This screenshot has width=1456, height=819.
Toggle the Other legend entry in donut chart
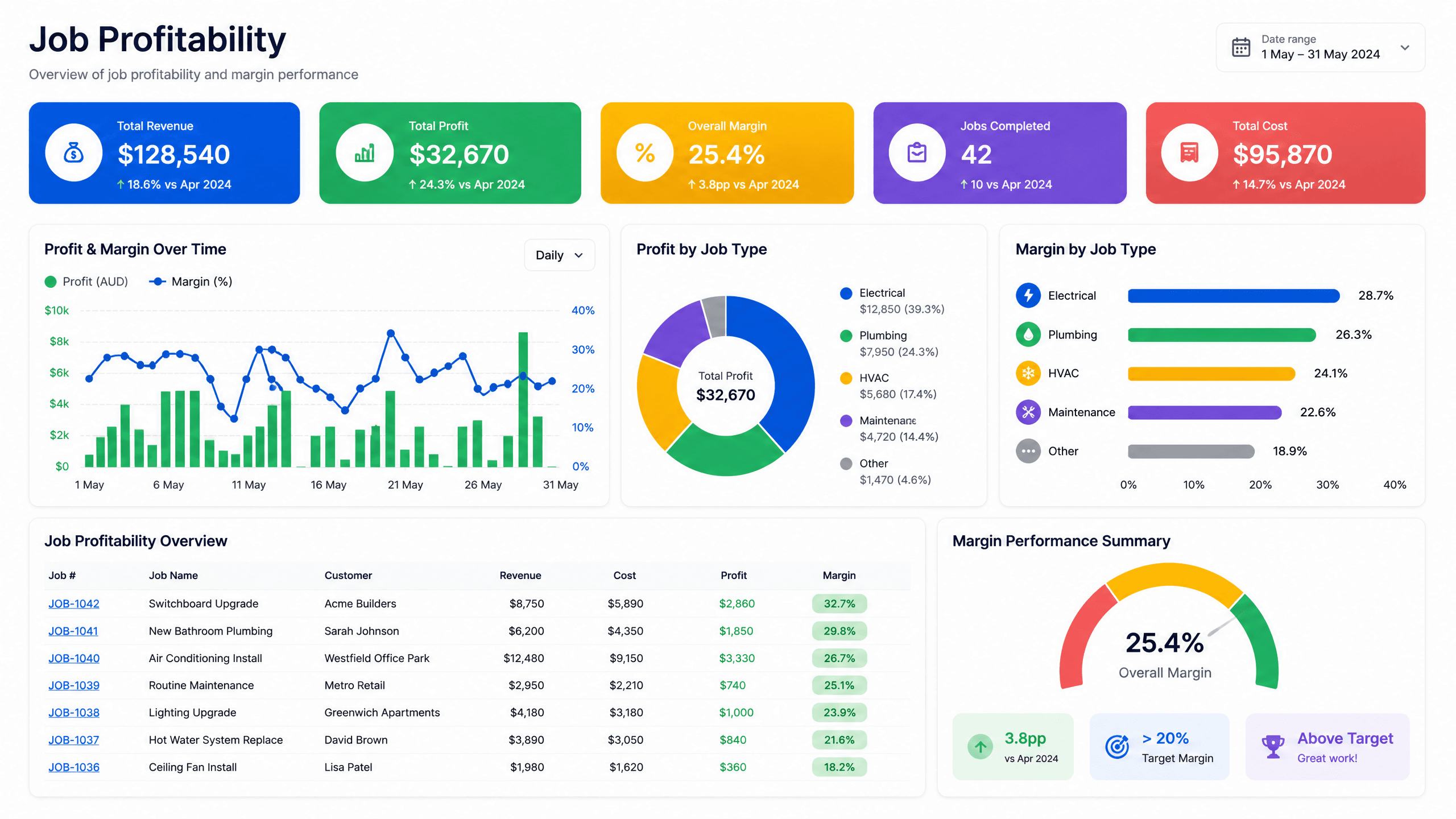click(886, 471)
